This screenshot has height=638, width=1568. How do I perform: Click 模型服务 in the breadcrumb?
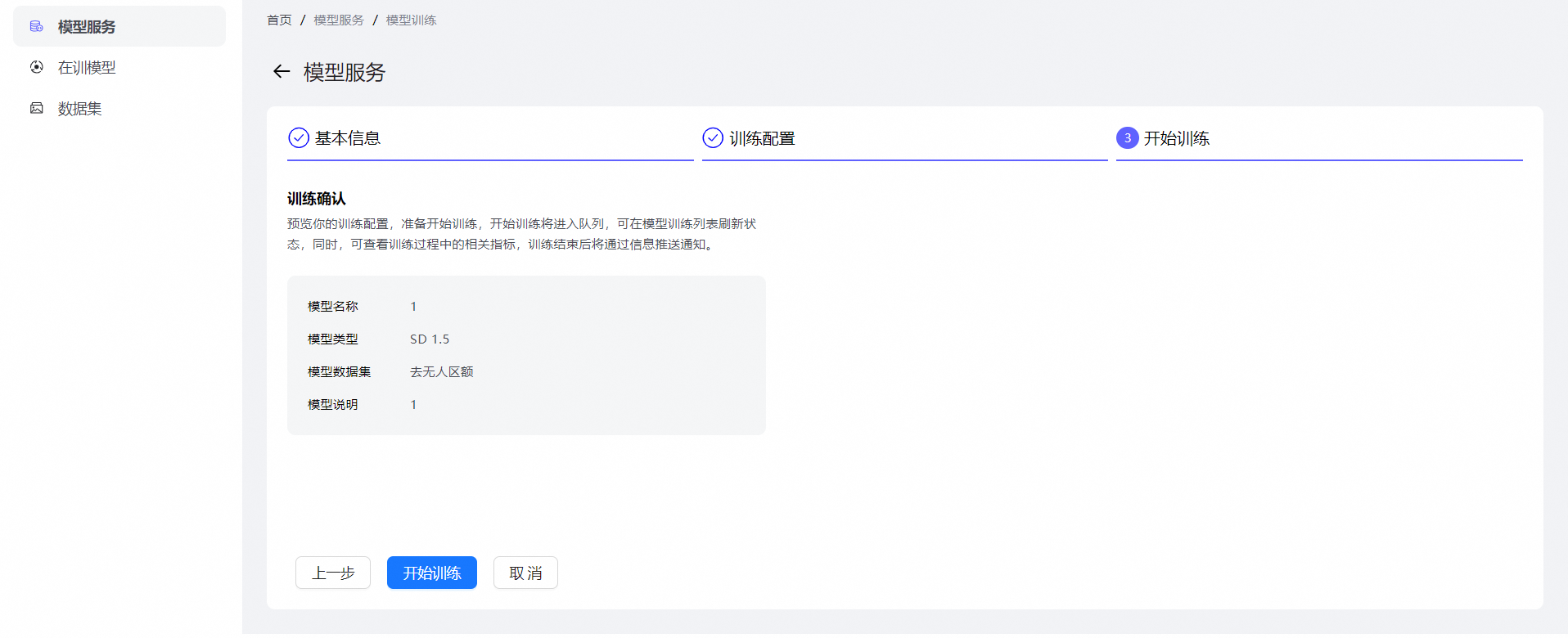[339, 20]
